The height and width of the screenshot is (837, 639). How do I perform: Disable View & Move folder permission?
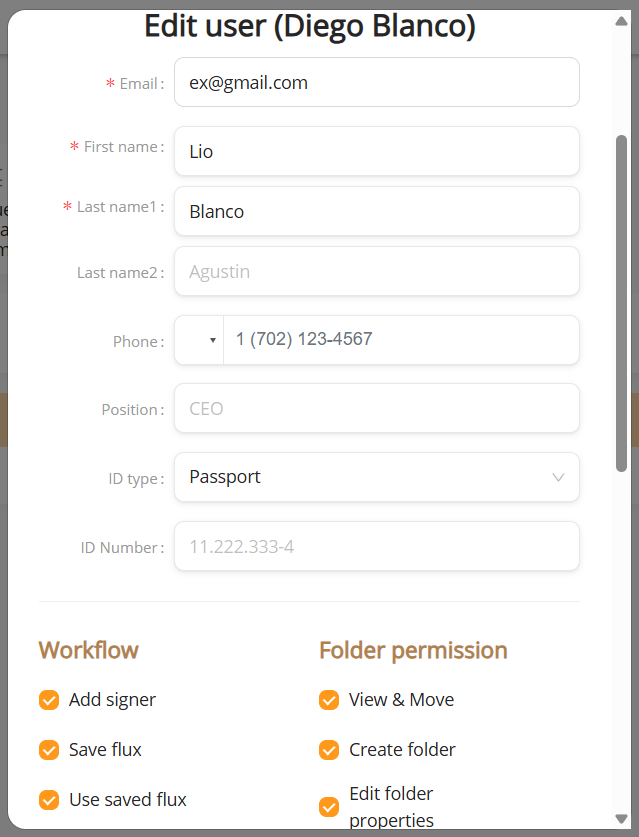point(329,700)
